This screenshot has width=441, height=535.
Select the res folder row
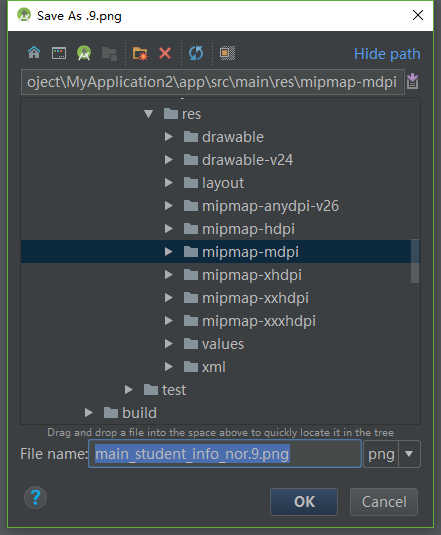pyautogui.click(x=182, y=114)
